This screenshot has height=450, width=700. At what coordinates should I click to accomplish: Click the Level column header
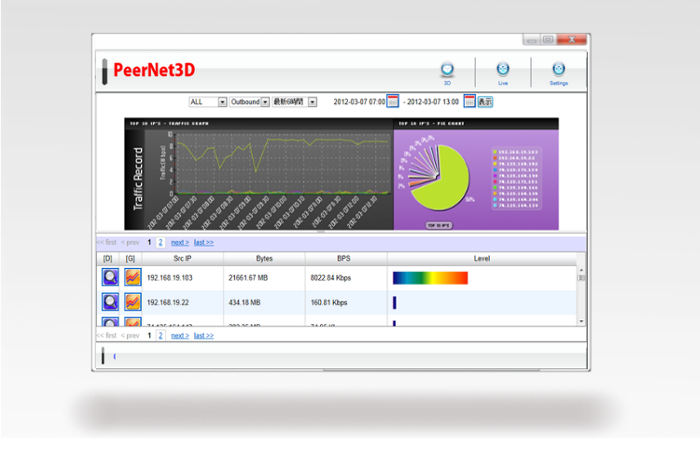(x=482, y=258)
